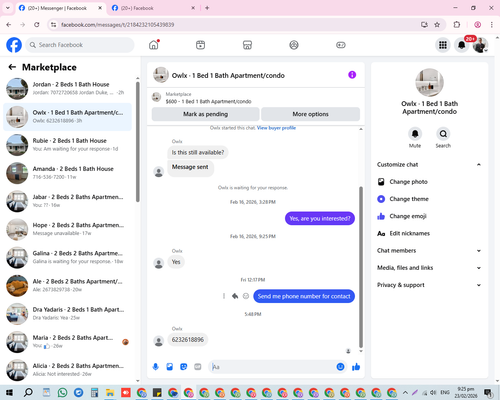Open the Chrome tab search dropdown
The image size is (500, 400).
[x=8, y=8]
